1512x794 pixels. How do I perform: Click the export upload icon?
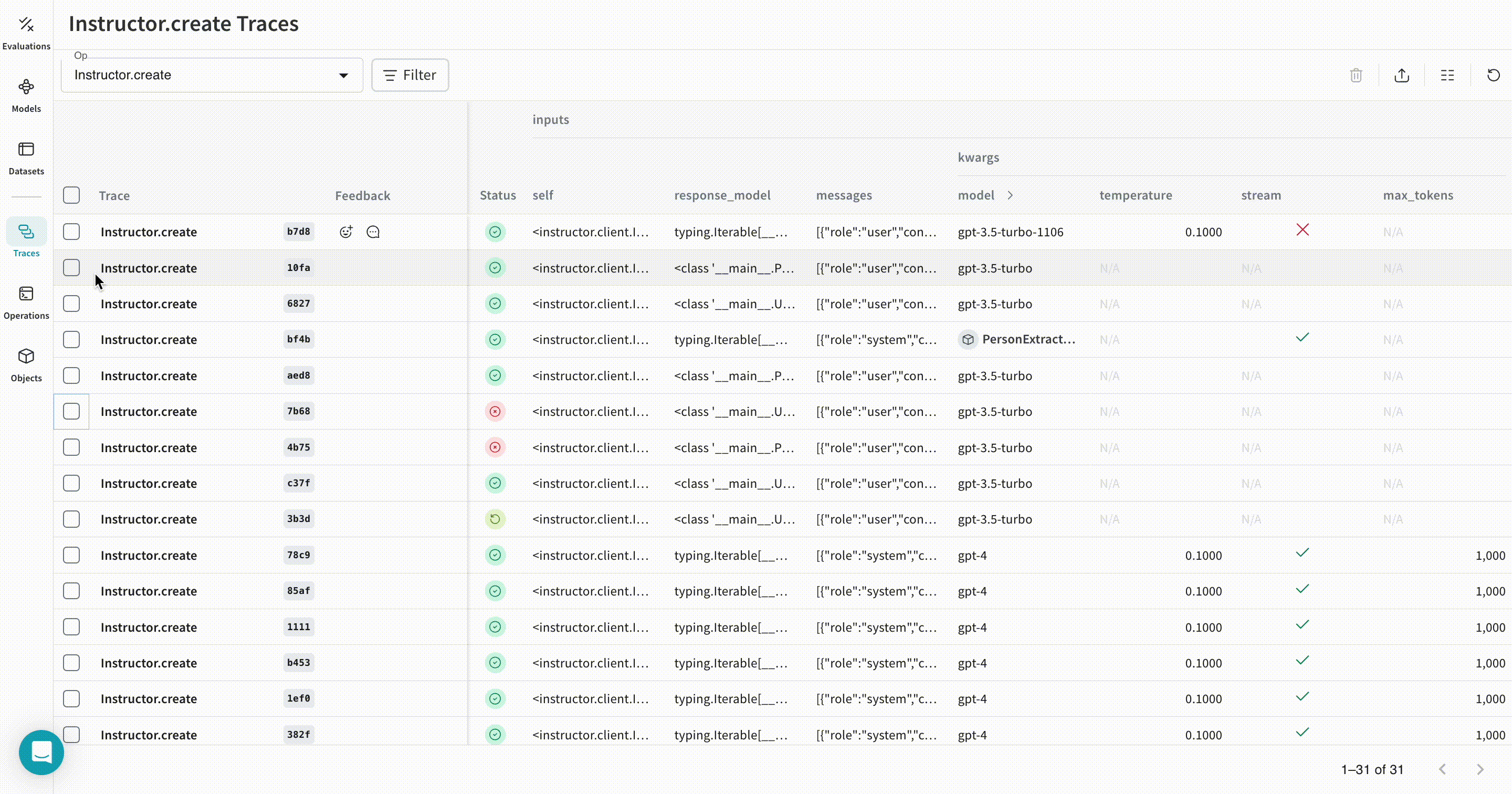[1402, 75]
